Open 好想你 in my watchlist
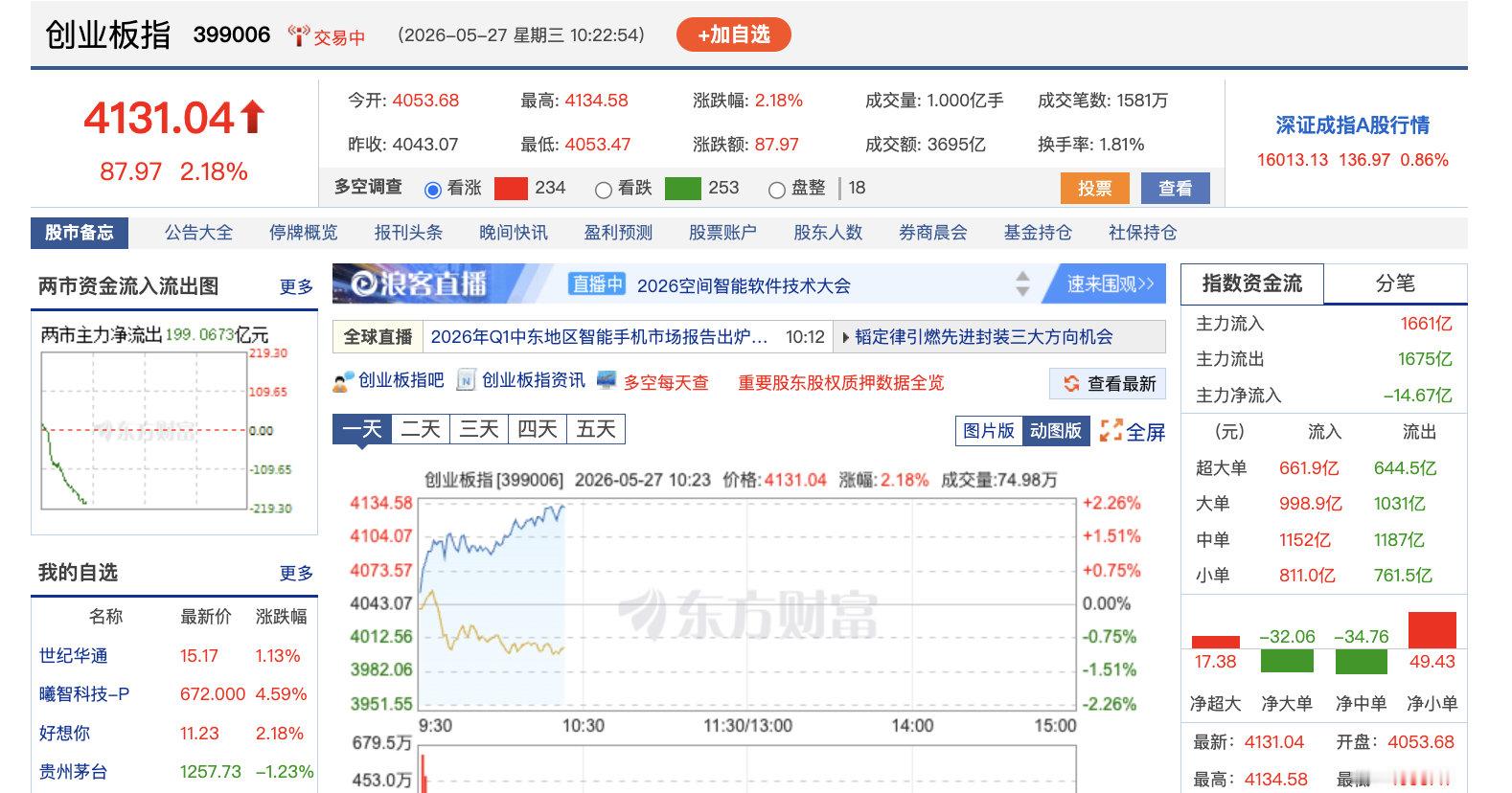Viewport: 1512px width, 793px height. coord(64,734)
